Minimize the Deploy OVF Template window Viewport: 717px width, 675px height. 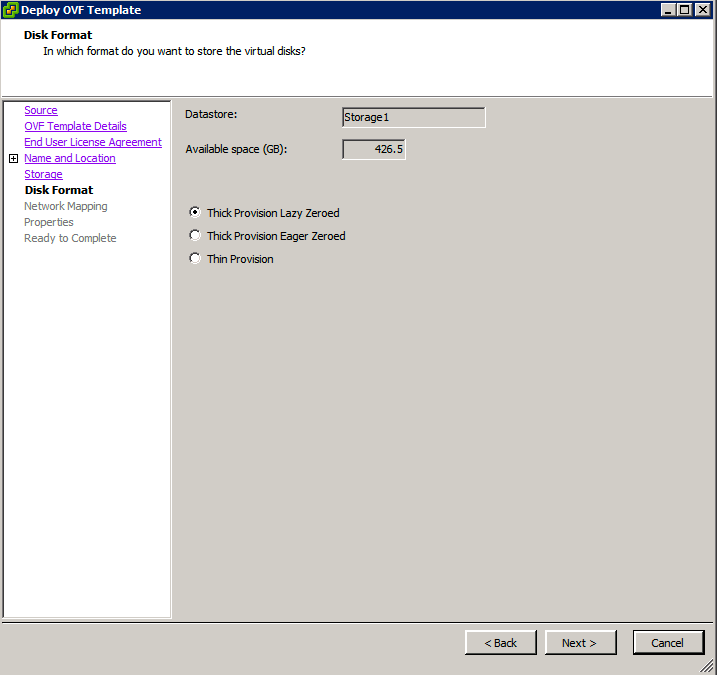tap(668, 10)
